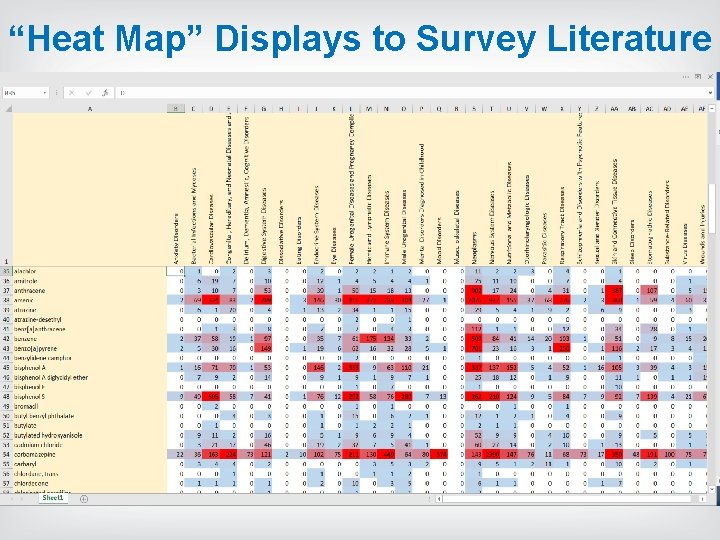Select the 'atrazine-desethyl' cell
Viewport: 720px width, 540px height.
tap(90, 320)
